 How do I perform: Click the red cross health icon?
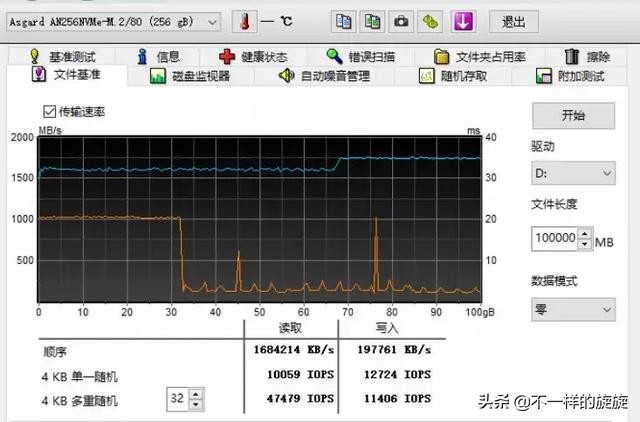point(227,56)
